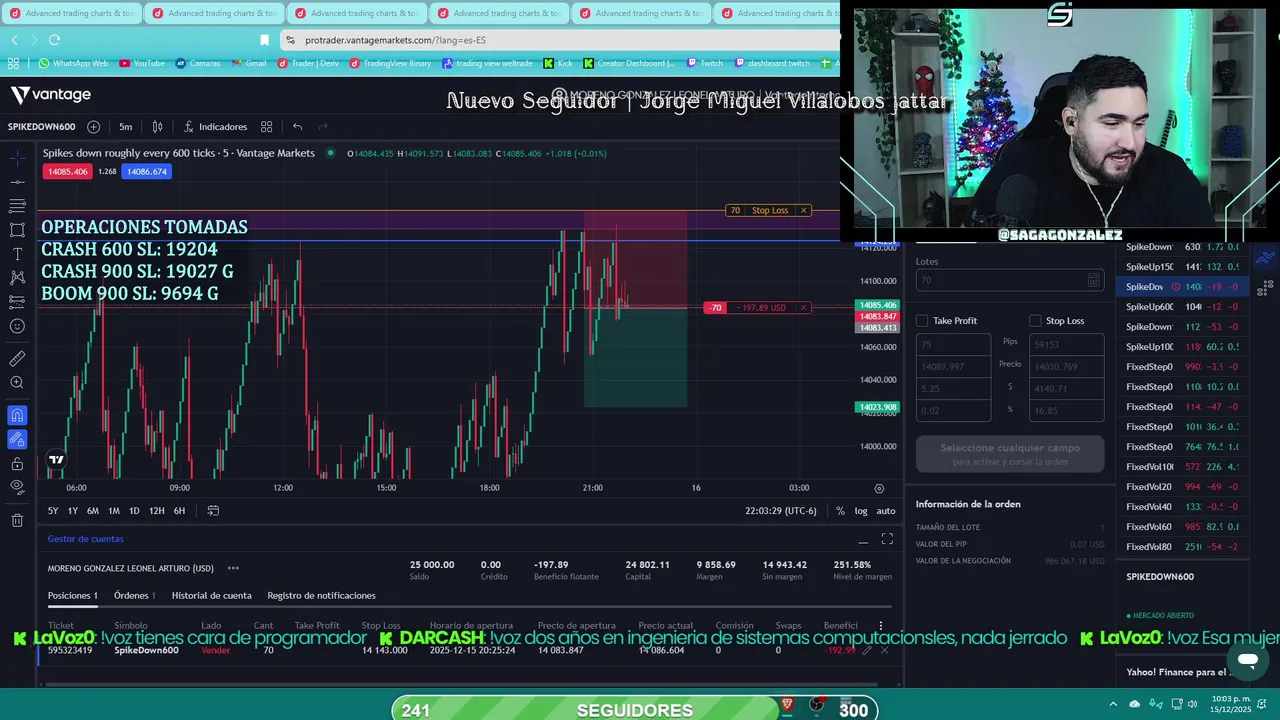Open the Lotes calculator icon
Screen dimensions: 1280x720
coord(1094,281)
